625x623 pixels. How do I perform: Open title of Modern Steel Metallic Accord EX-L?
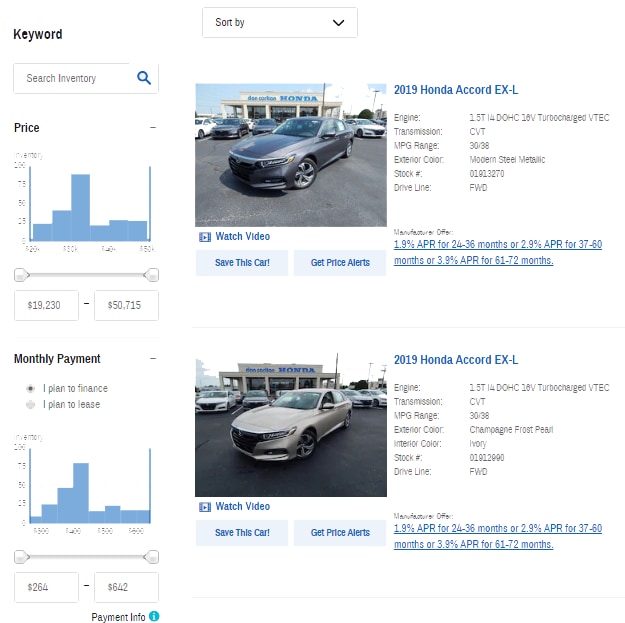click(x=456, y=90)
